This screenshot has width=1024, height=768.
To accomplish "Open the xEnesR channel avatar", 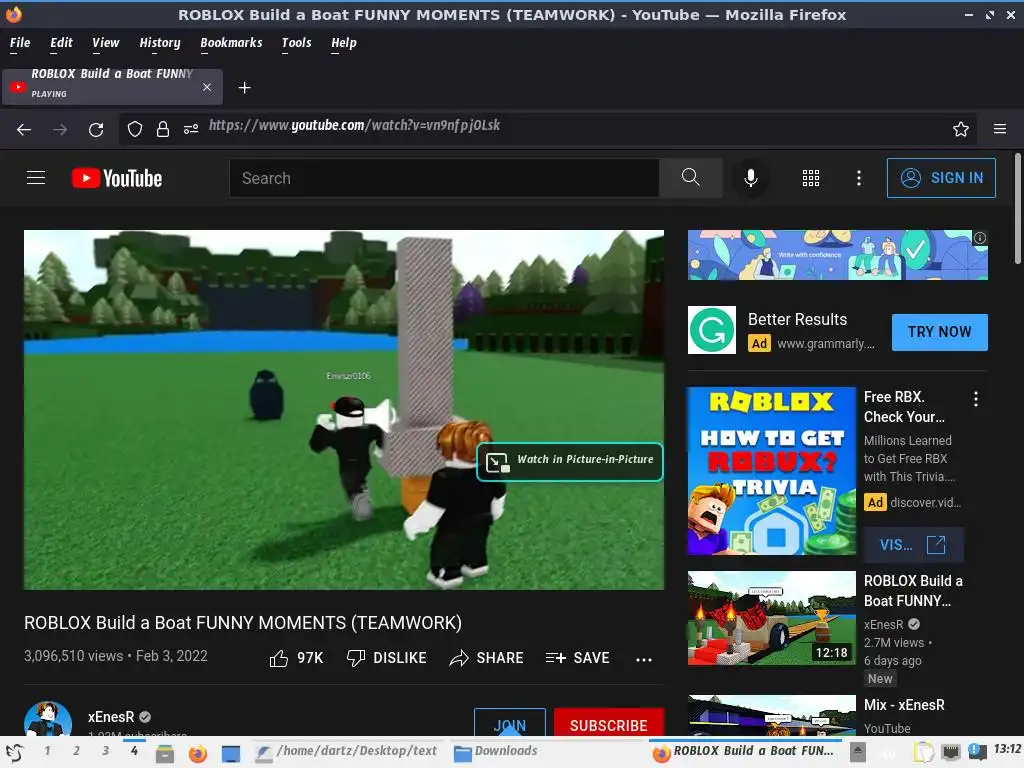I will click(x=48, y=720).
